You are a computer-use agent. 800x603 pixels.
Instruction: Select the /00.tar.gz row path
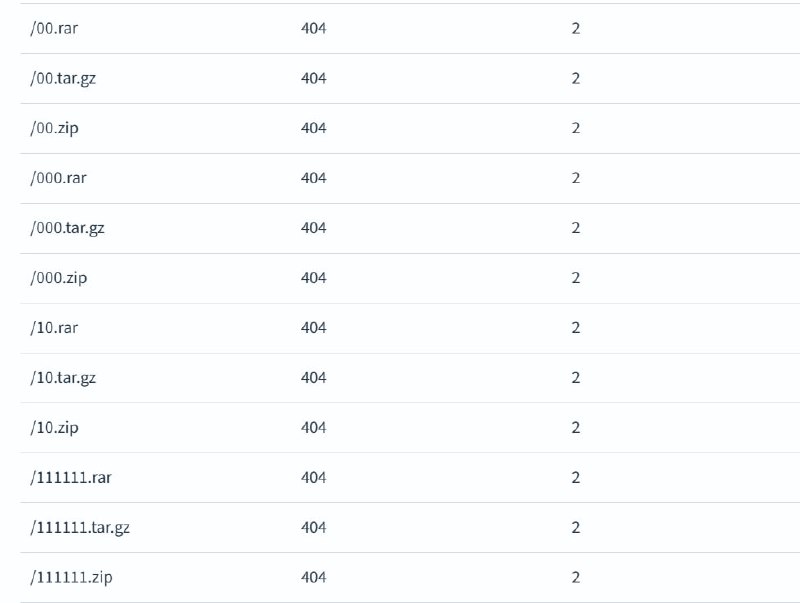click(x=63, y=79)
